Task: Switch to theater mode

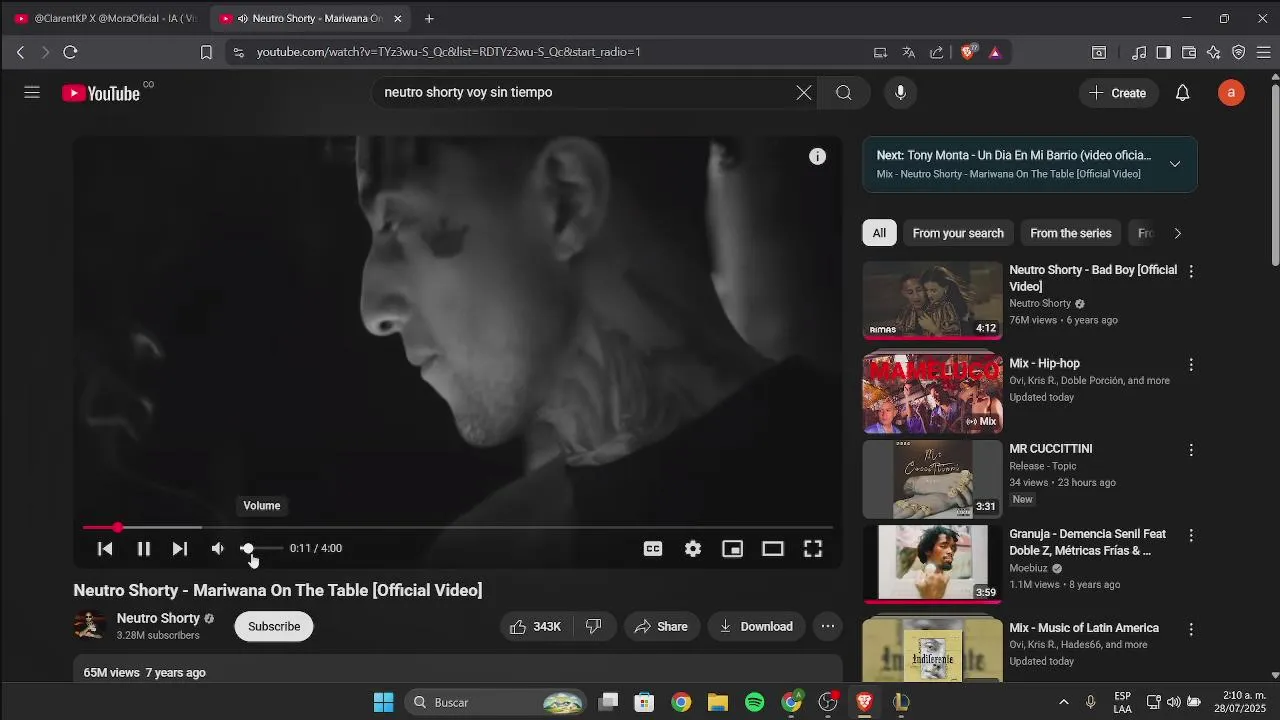Action: [x=773, y=548]
